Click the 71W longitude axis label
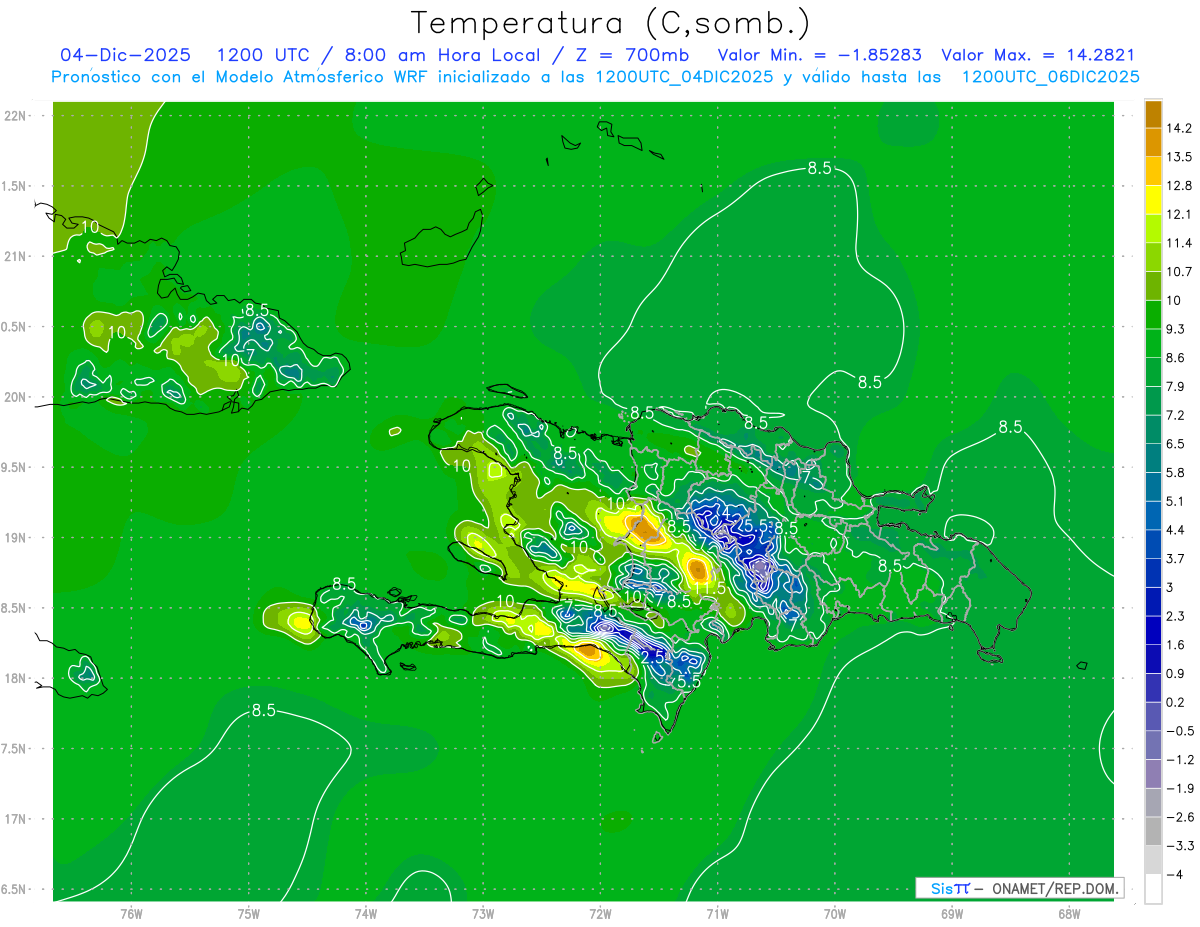The image size is (1200, 927). [x=717, y=914]
